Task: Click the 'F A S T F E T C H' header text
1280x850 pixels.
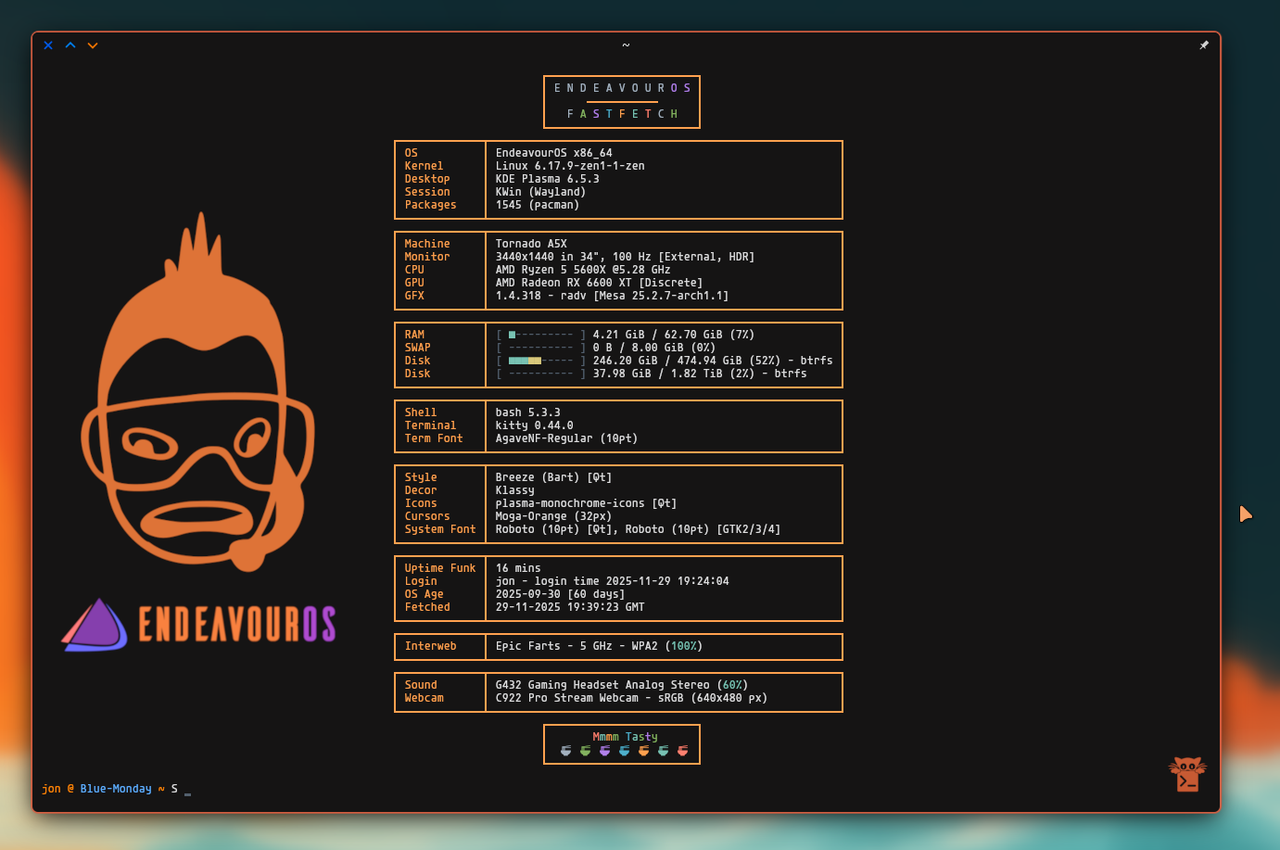Action: 622,114
